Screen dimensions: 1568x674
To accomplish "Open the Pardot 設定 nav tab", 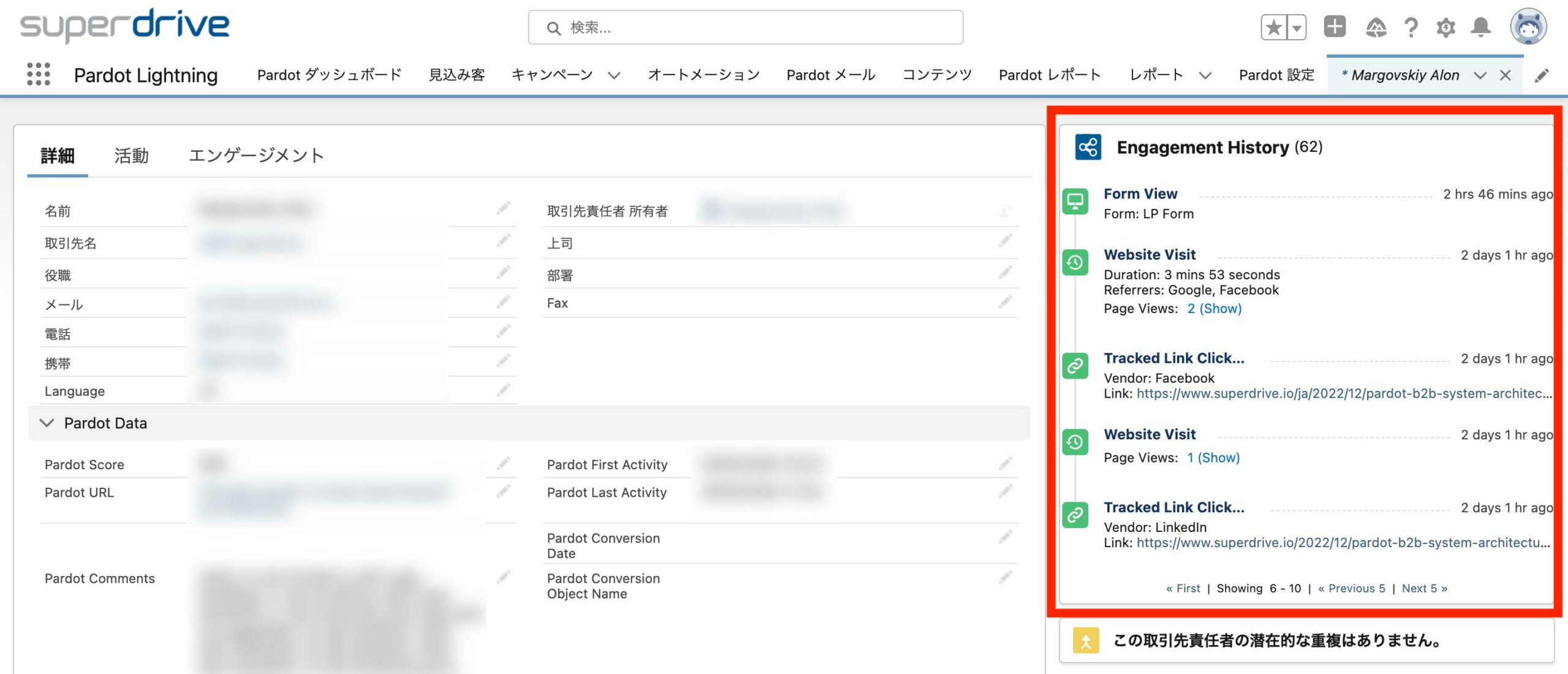I will (1276, 75).
